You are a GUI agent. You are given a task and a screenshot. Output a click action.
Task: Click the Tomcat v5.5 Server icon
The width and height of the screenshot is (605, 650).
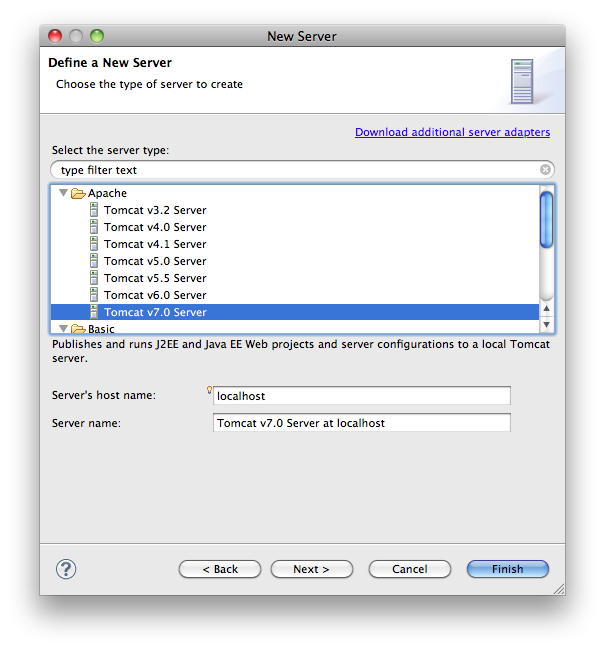(x=94, y=278)
